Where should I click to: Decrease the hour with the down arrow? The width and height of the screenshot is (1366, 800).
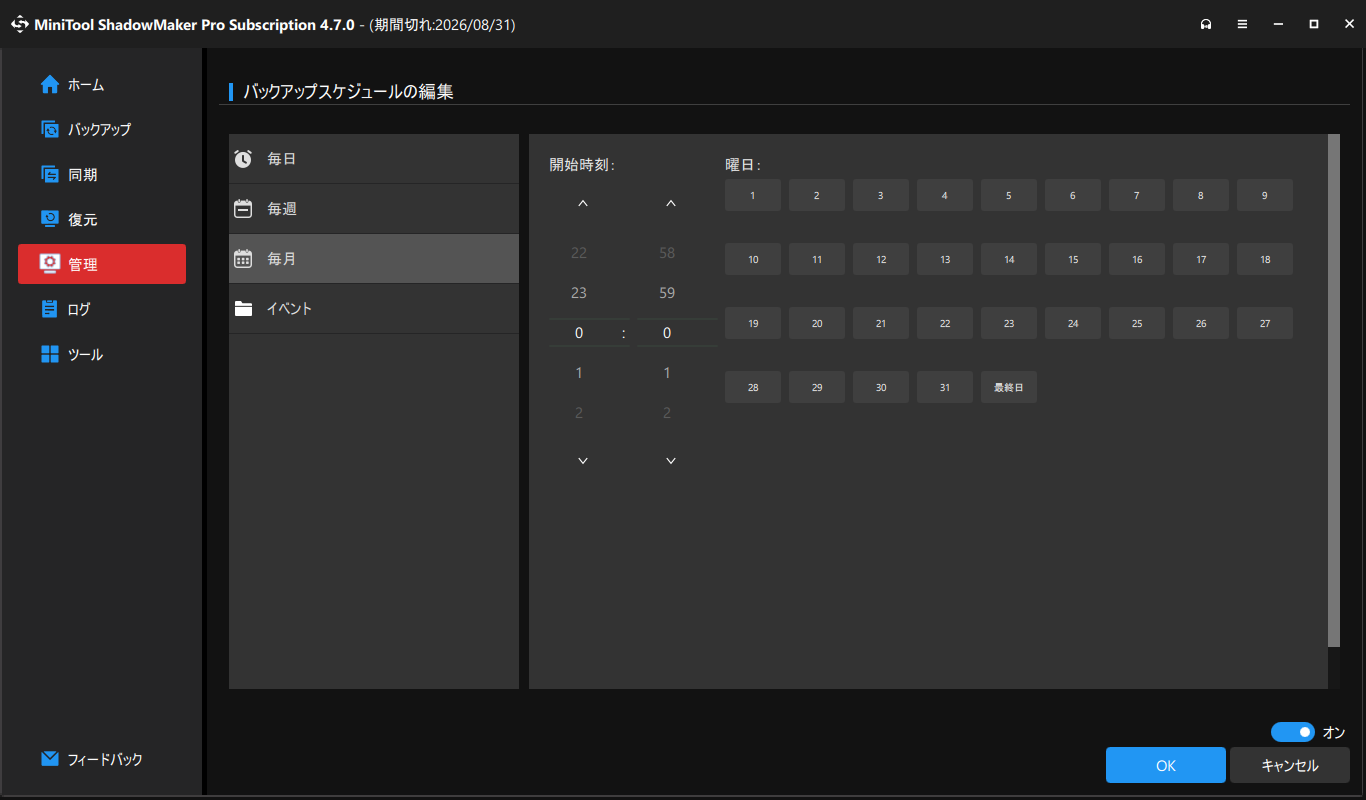(x=583, y=461)
